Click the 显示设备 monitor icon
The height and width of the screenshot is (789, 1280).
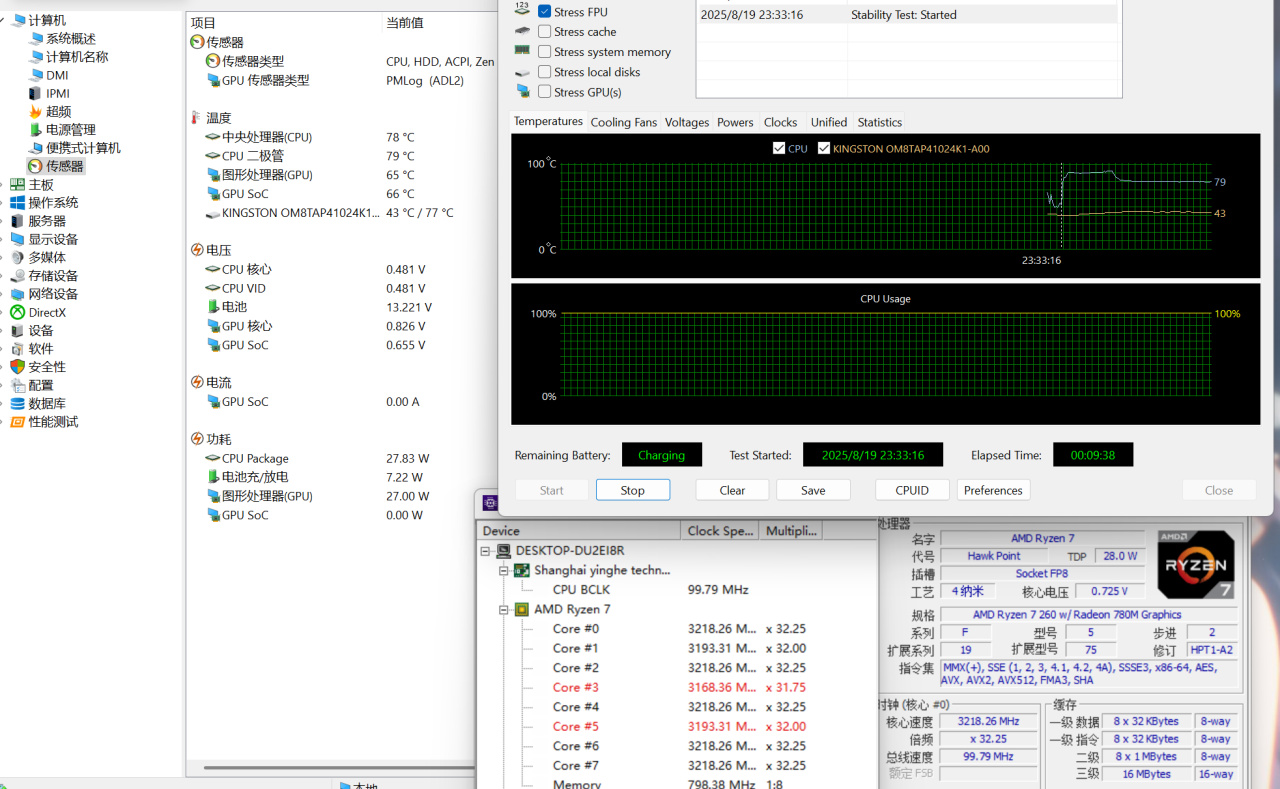18,239
